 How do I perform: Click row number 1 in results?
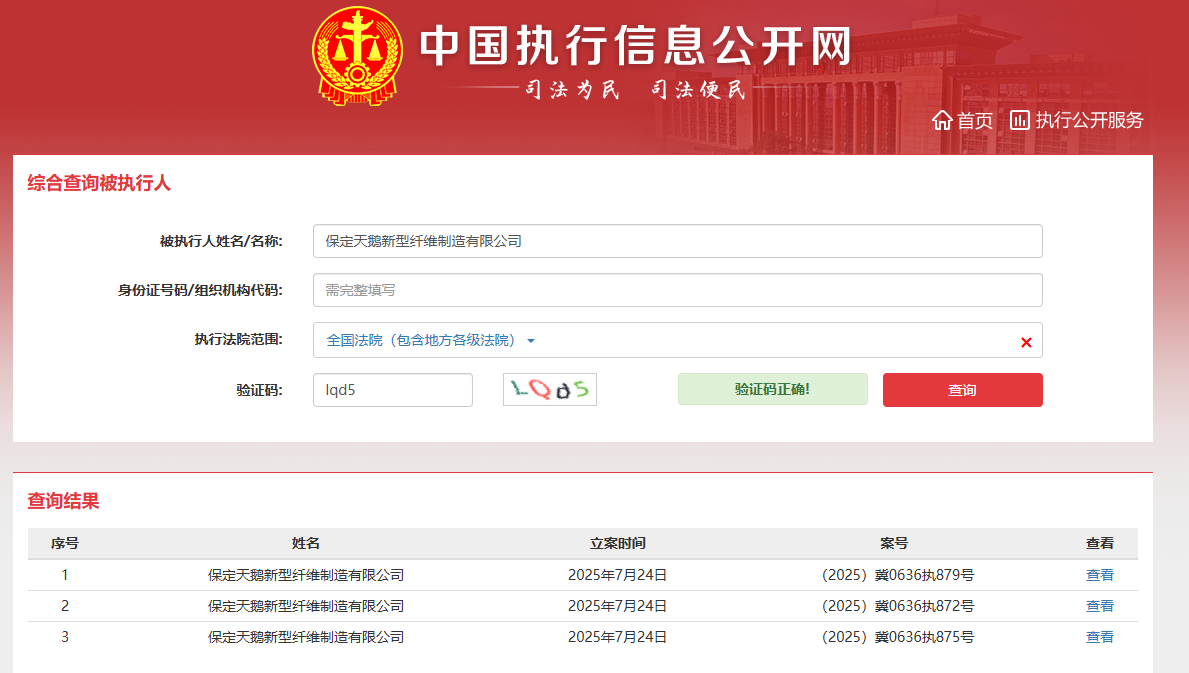click(65, 575)
